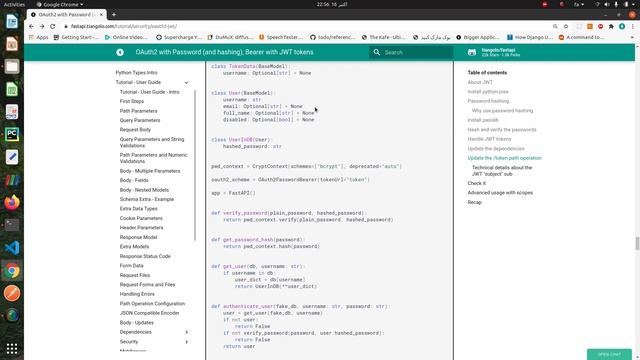This screenshot has height=360, width=640.
Task: Open Request Body tutorial page
Action: click(135, 130)
